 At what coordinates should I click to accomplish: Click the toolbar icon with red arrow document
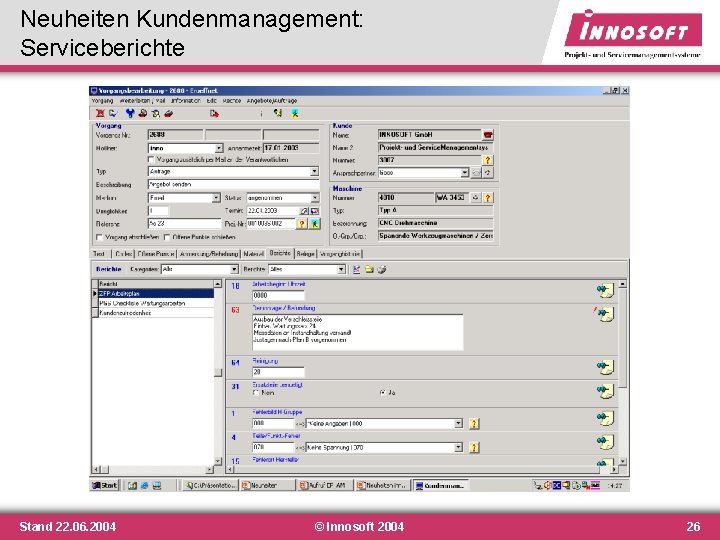point(214,113)
